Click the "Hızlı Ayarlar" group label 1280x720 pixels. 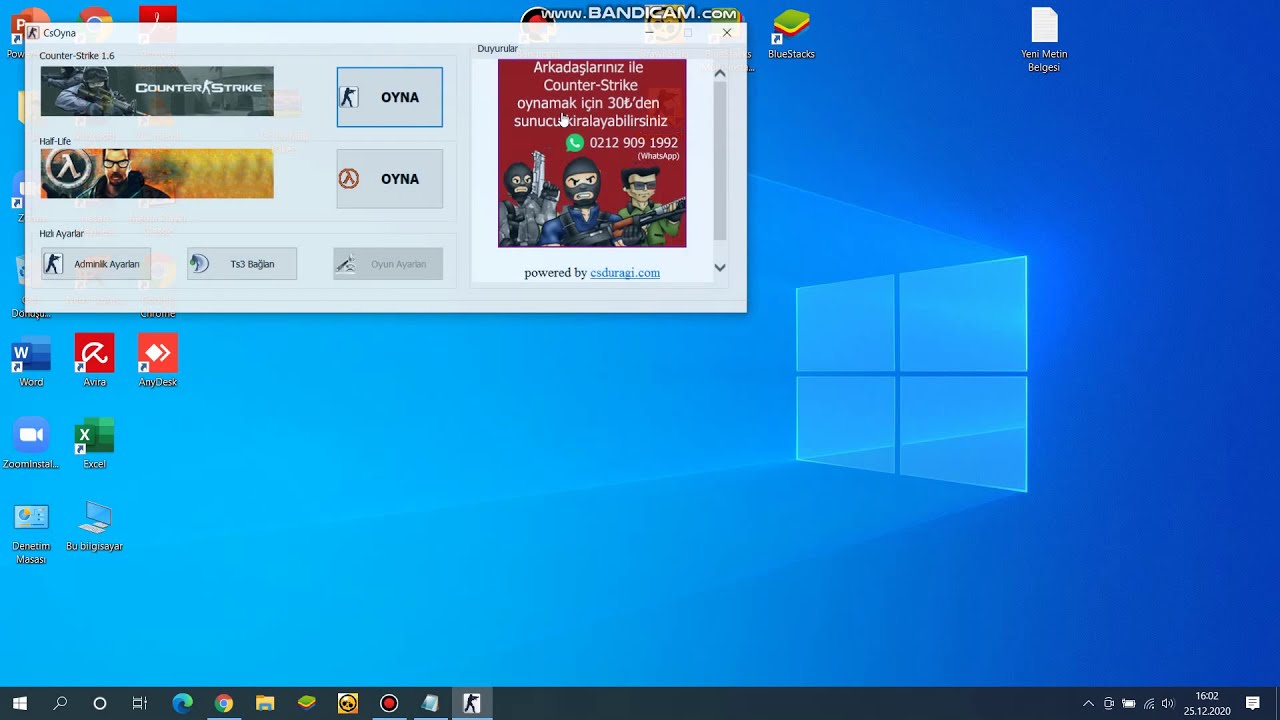tap(61, 234)
